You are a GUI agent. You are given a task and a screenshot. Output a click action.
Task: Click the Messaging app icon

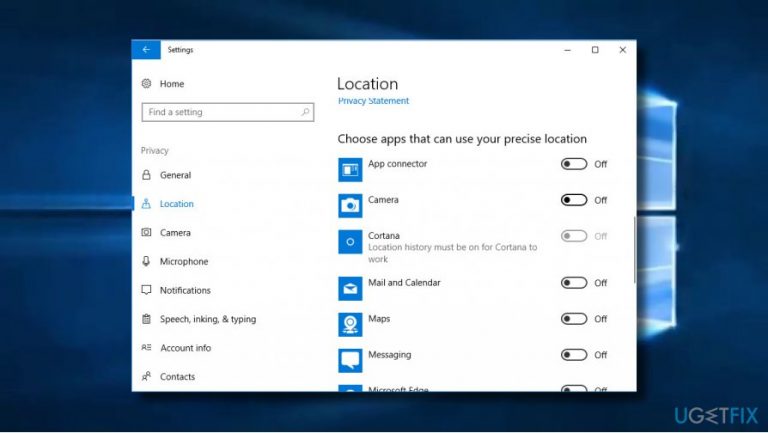(350, 361)
